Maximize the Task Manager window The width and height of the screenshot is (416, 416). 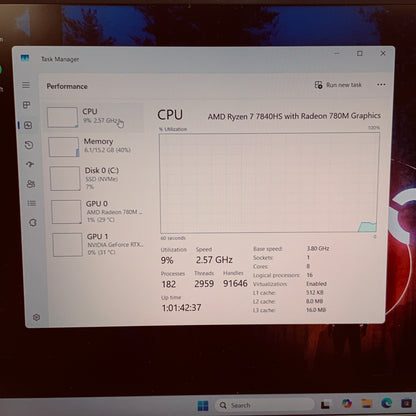click(x=360, y=53)
